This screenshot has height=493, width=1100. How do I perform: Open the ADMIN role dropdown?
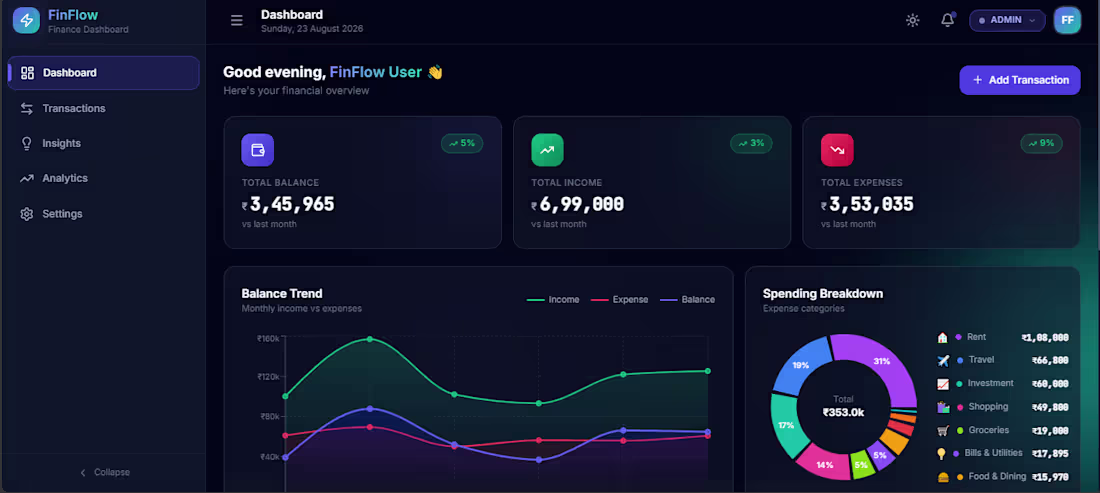pyautogui.click(x=1007, y=20)
